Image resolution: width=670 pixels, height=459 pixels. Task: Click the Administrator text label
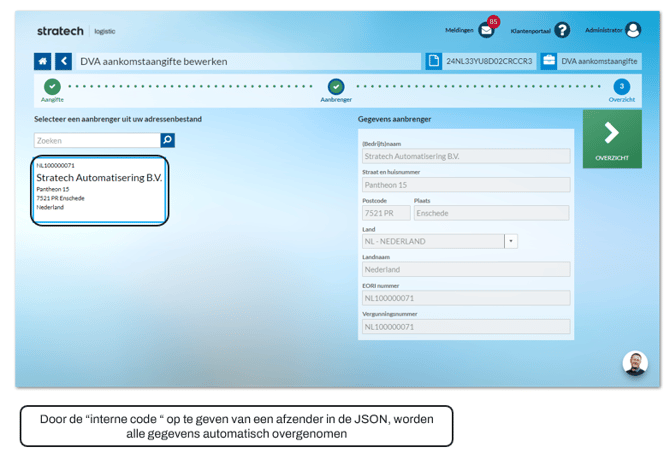click(603, 30)
